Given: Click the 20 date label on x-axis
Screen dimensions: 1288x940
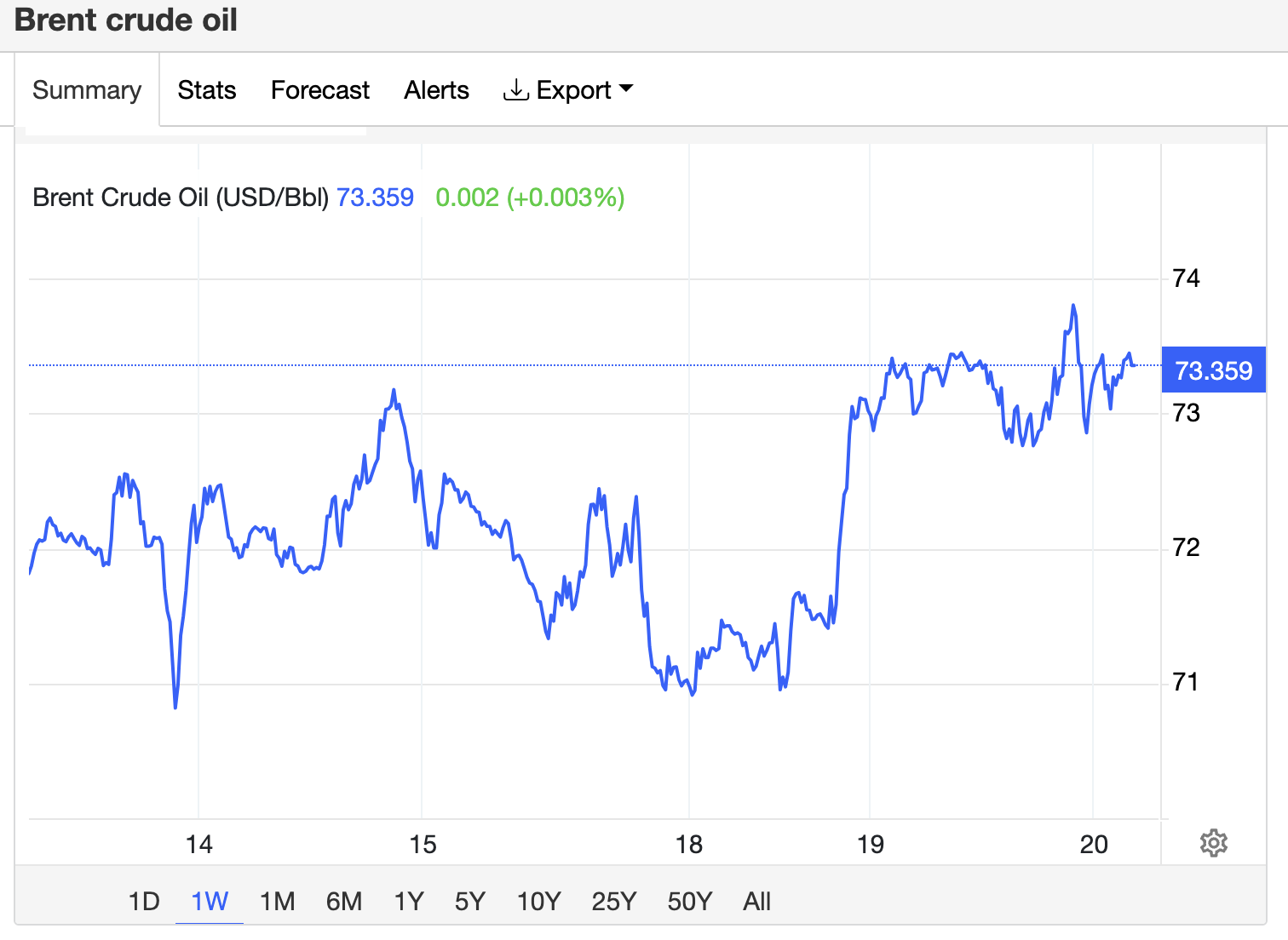Looking at the screenshot, I should (1094, 845).
